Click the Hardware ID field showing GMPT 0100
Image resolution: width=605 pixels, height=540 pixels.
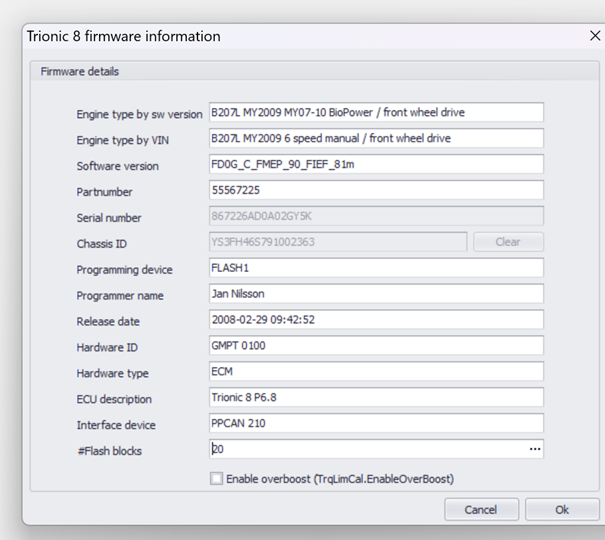375,346
